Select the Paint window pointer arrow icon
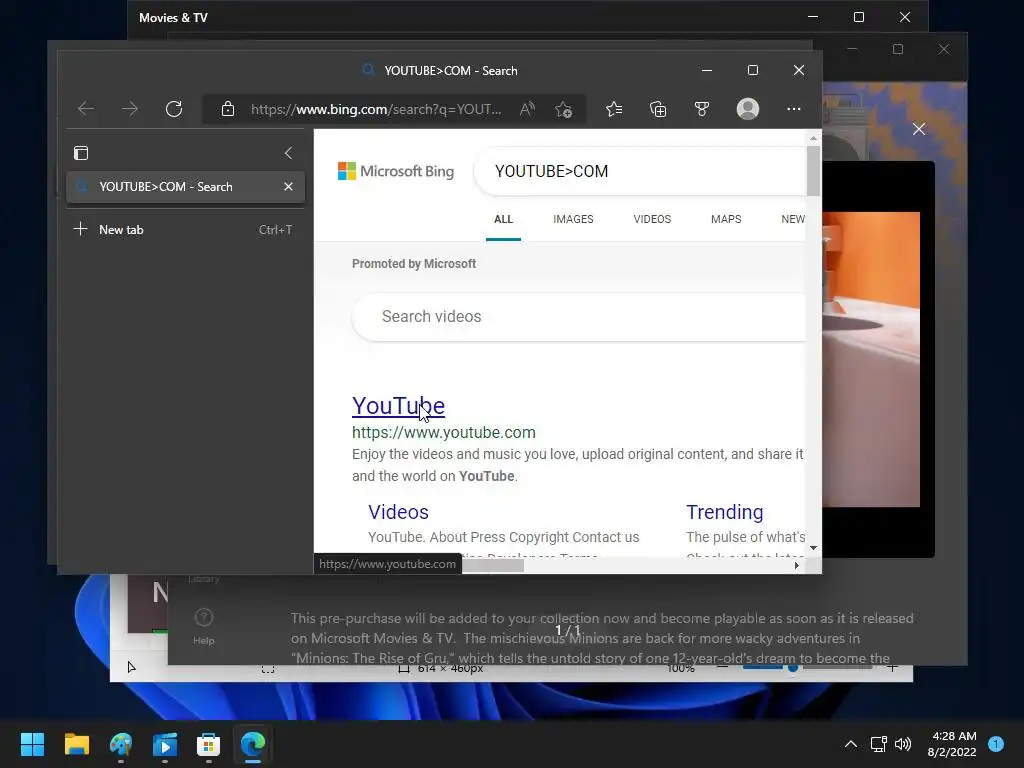1024x768 pixels. point(131,667)
